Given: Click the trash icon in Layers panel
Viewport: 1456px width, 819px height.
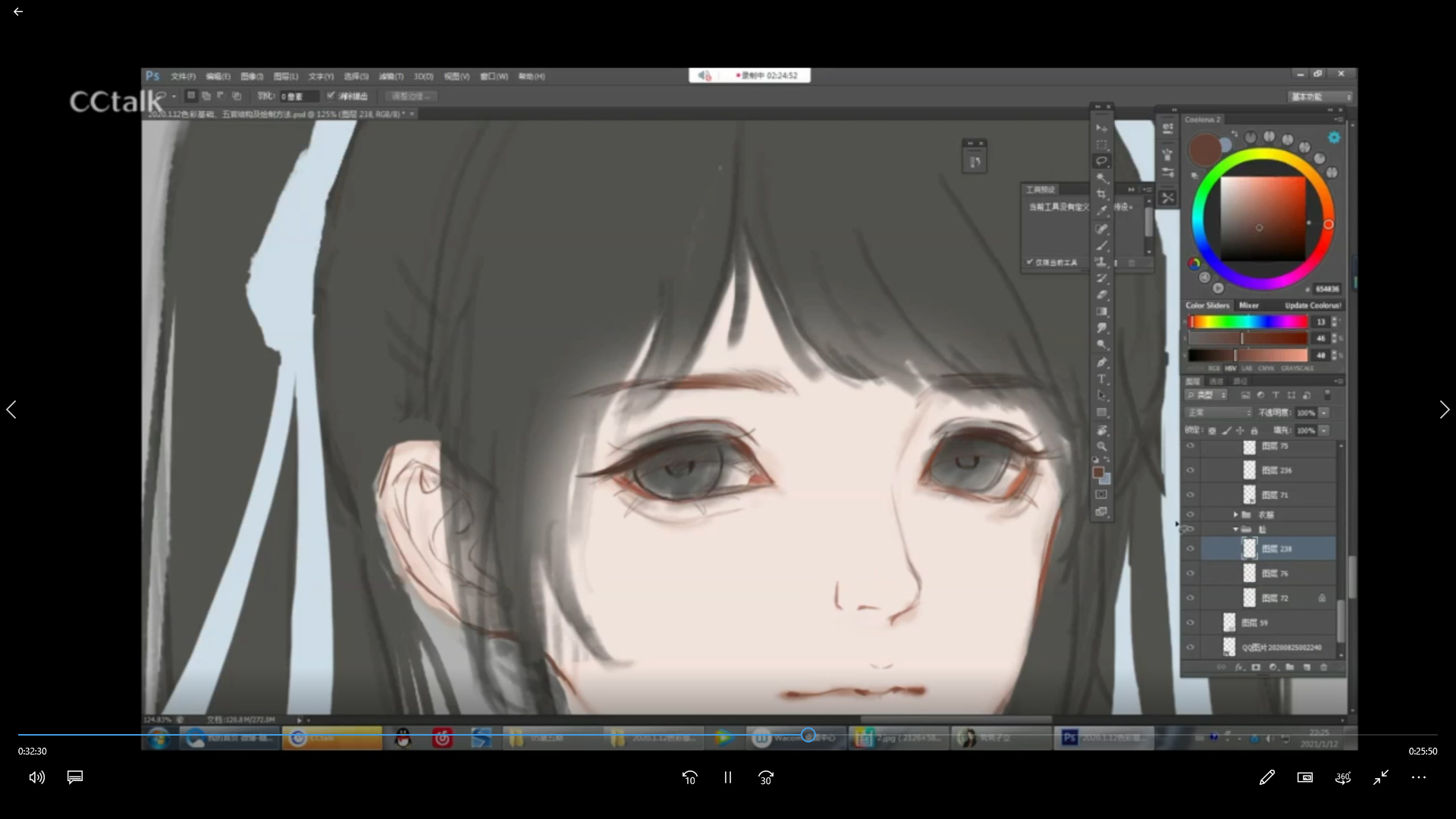Looking at the screenshot, I should pos(1324,667).
